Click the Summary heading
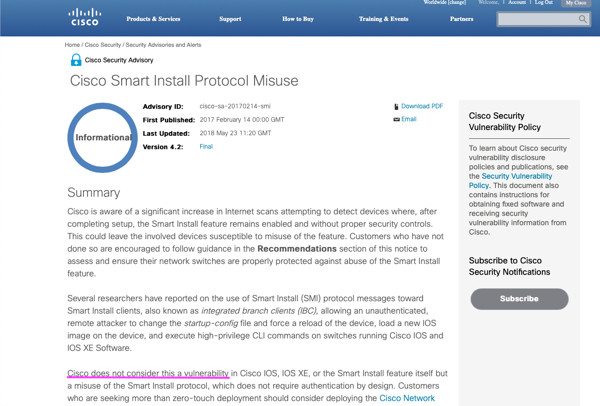Image resolution: width=600 pixels, height=406 pixels. click(x=94, y=192)
